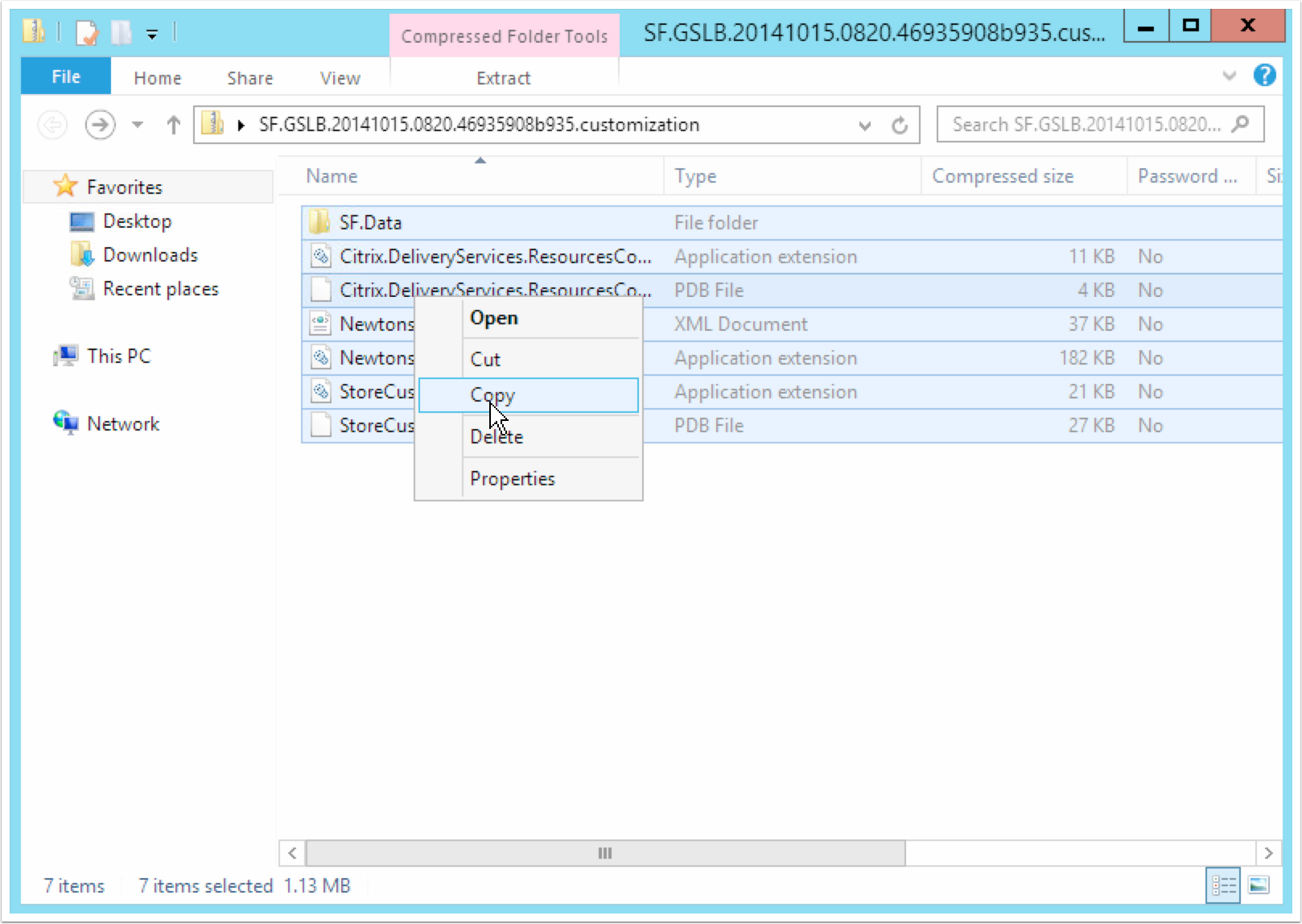This screenshot has width=1302, height=924.
Task: Click the Forward navigation arrow
Action: pyautogui.click(x=101, y=125)
